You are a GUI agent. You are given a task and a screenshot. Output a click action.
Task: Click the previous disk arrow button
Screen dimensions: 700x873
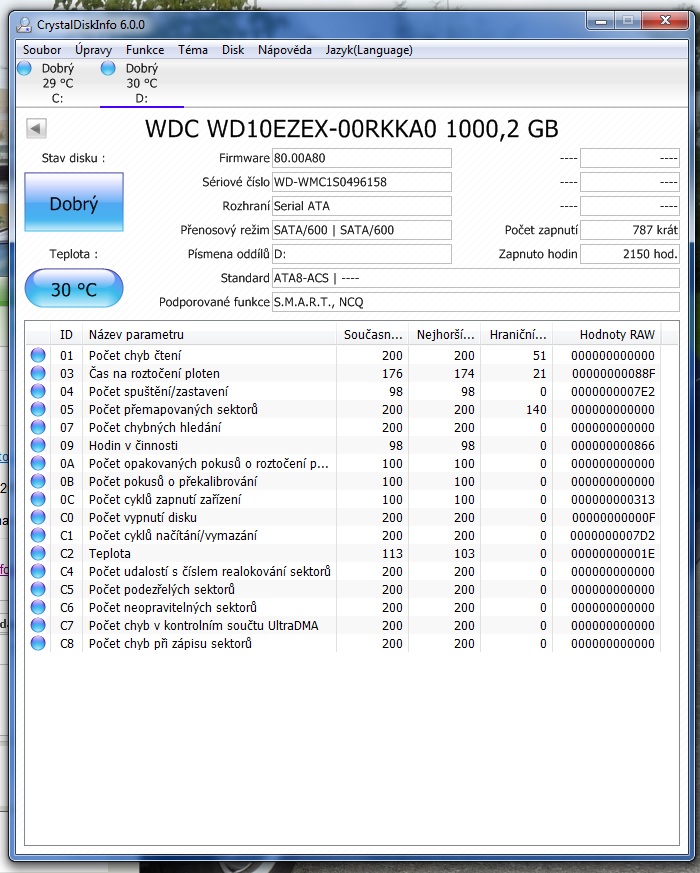click(x=36, y=129)
